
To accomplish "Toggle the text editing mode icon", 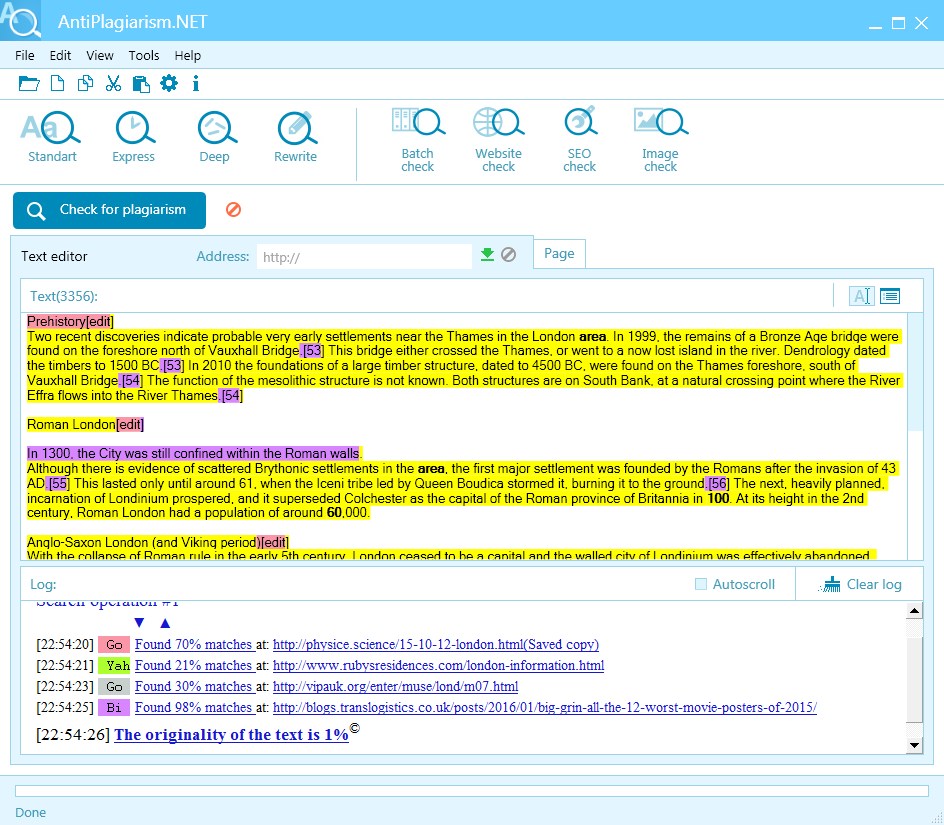I will (861, 295).
